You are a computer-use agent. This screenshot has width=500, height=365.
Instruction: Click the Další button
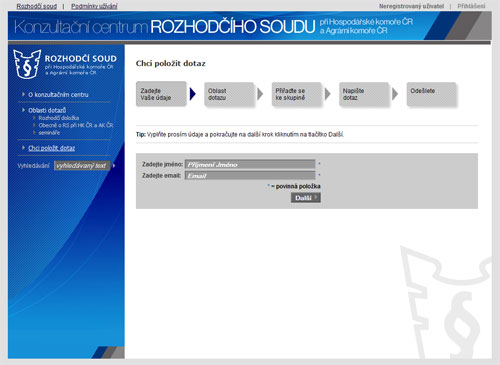click(306, 198)
